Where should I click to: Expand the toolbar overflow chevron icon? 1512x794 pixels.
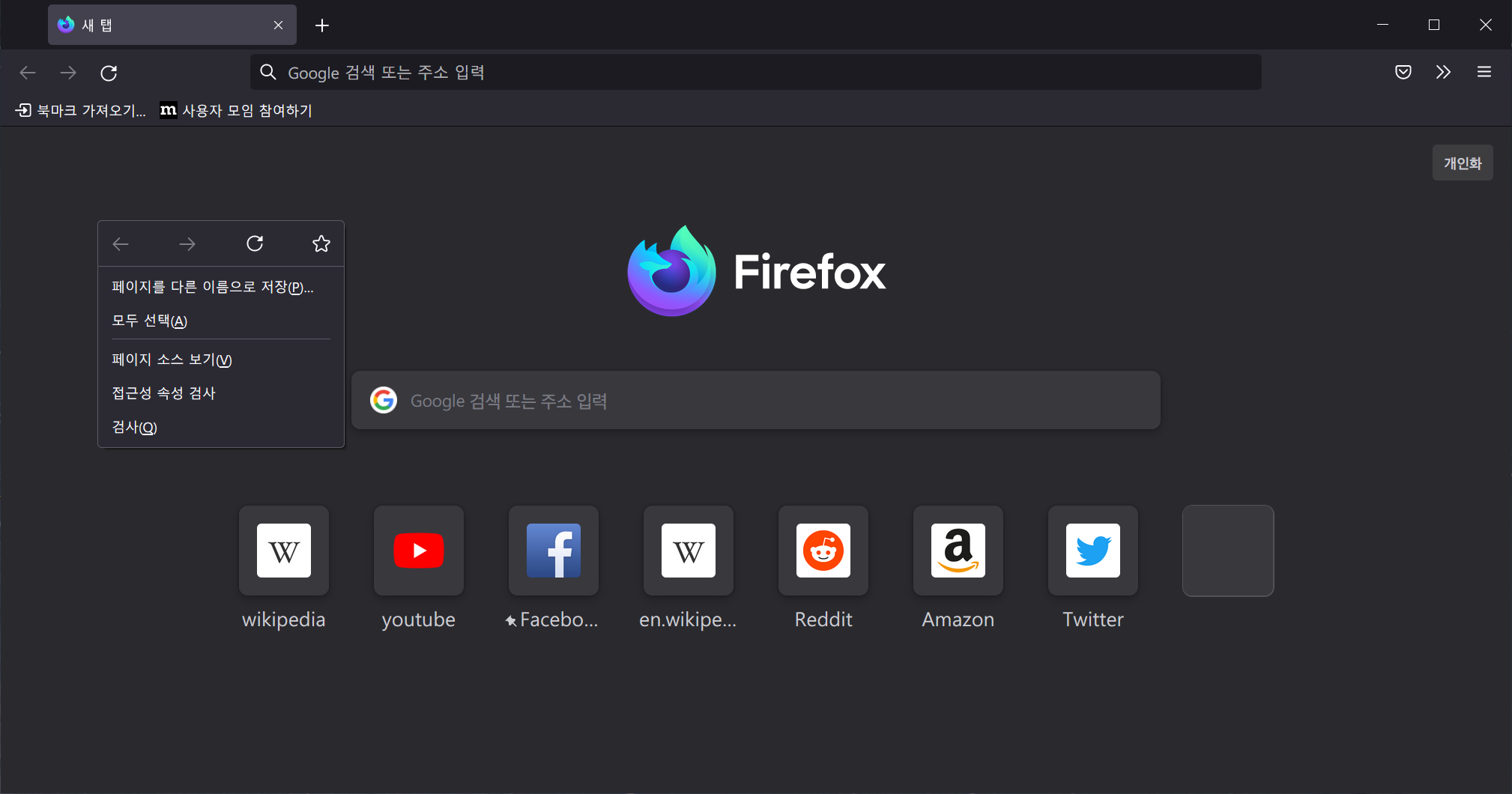pos(1443,72)
